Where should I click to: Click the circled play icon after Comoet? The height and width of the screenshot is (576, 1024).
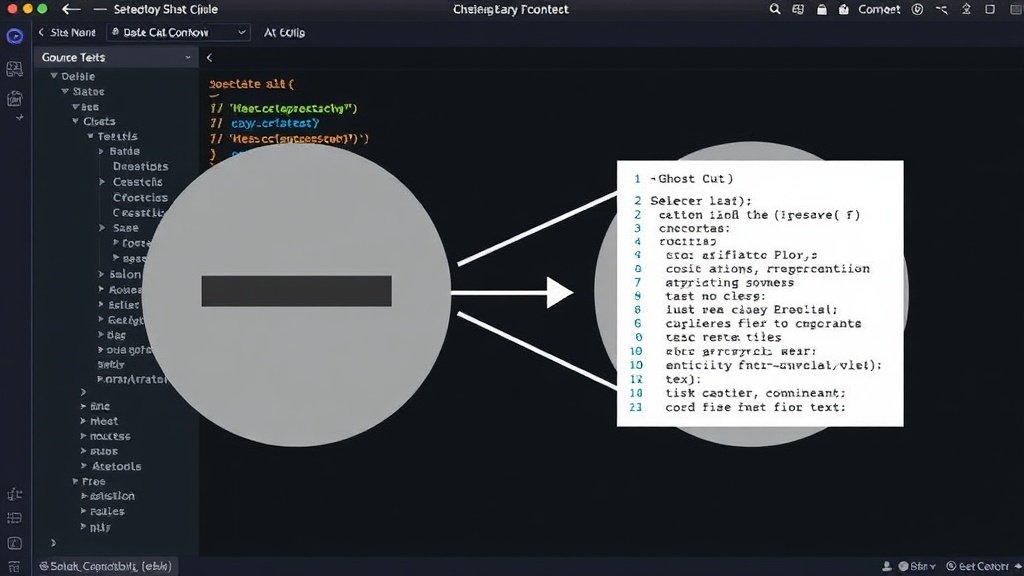tap(918, 9)
